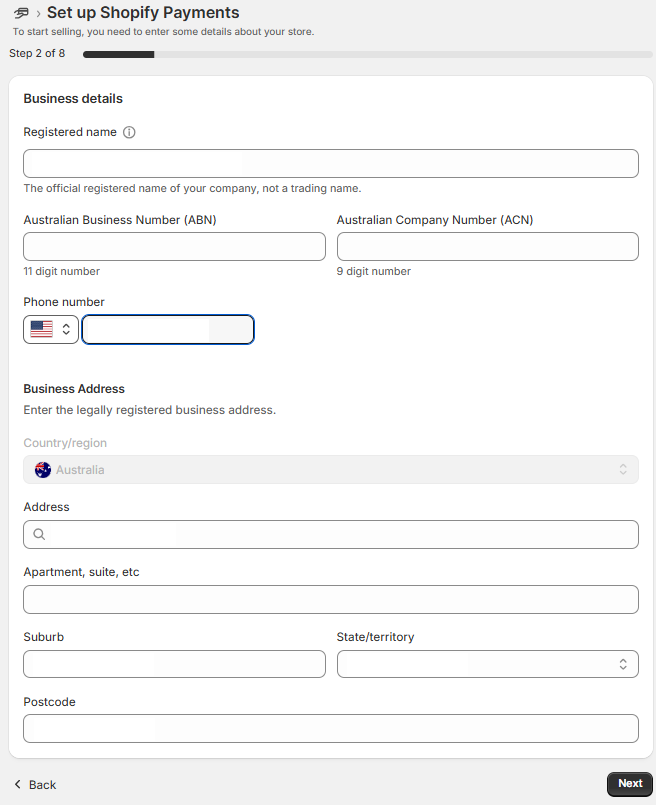The width and height of the screenshot is (656, 805).
Task: Click the Phone number input field
Action: [x=168, y=329]
